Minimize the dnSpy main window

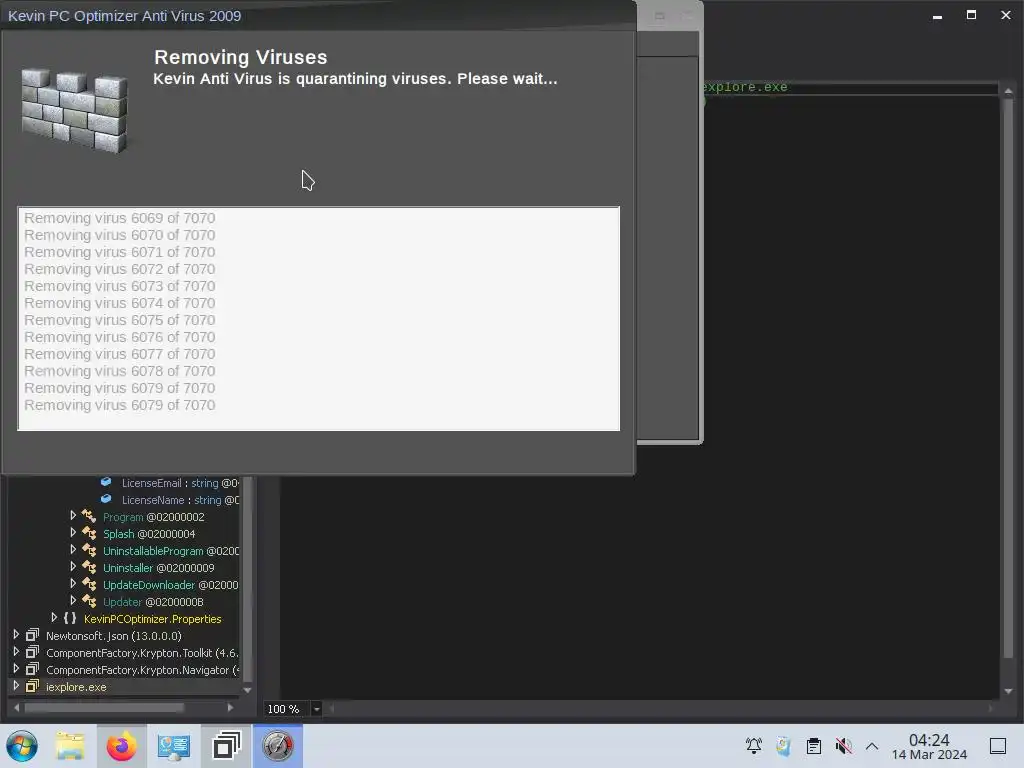937,15
